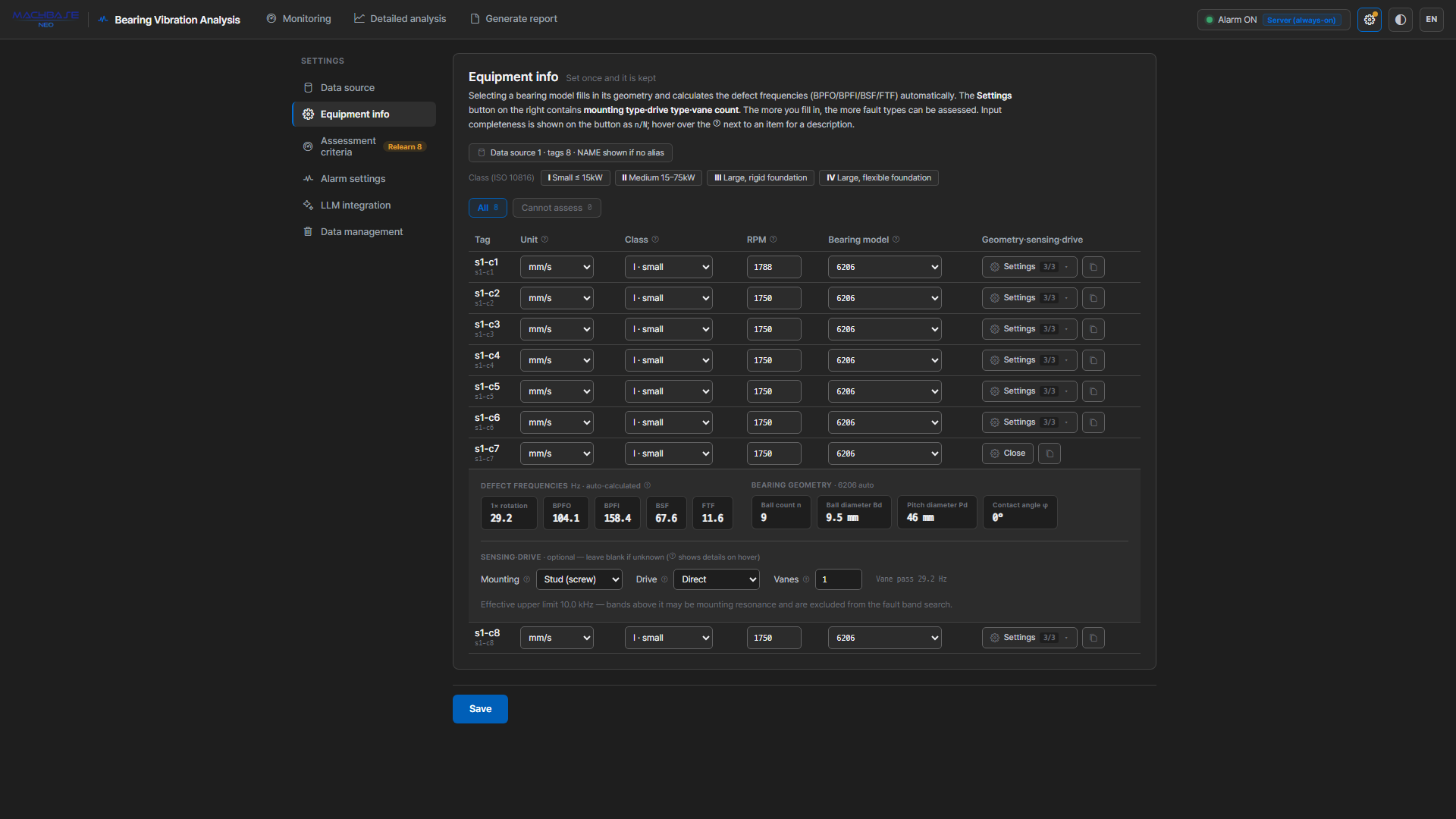This screenshot has width=1456, height=819.
Task: Click help icon beside Mounting label
Action: pyautogui.click(x=526, y=579)
